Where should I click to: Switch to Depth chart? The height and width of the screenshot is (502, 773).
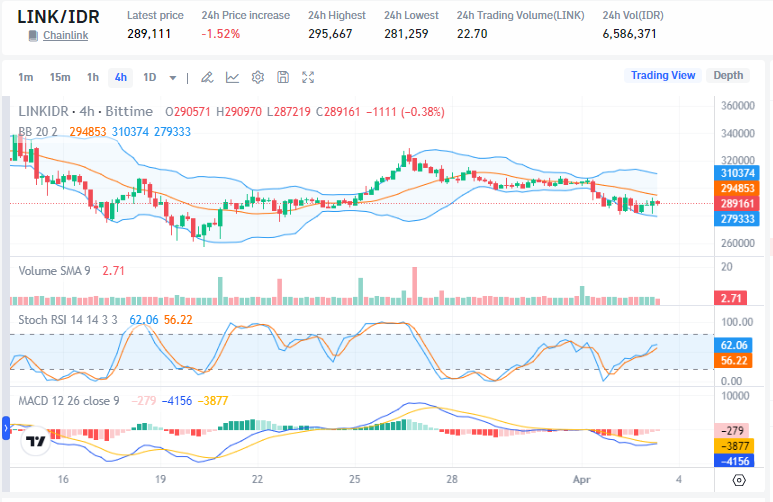(728, 75)
